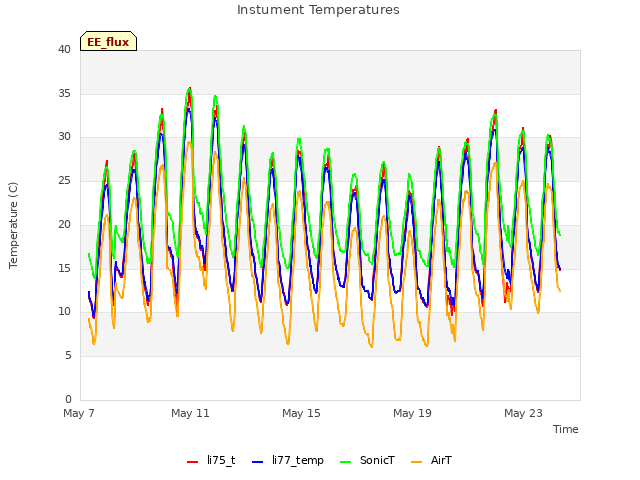640x480 pixels.
Task: Click the Time axis label
Action: [x=566, y=429]
